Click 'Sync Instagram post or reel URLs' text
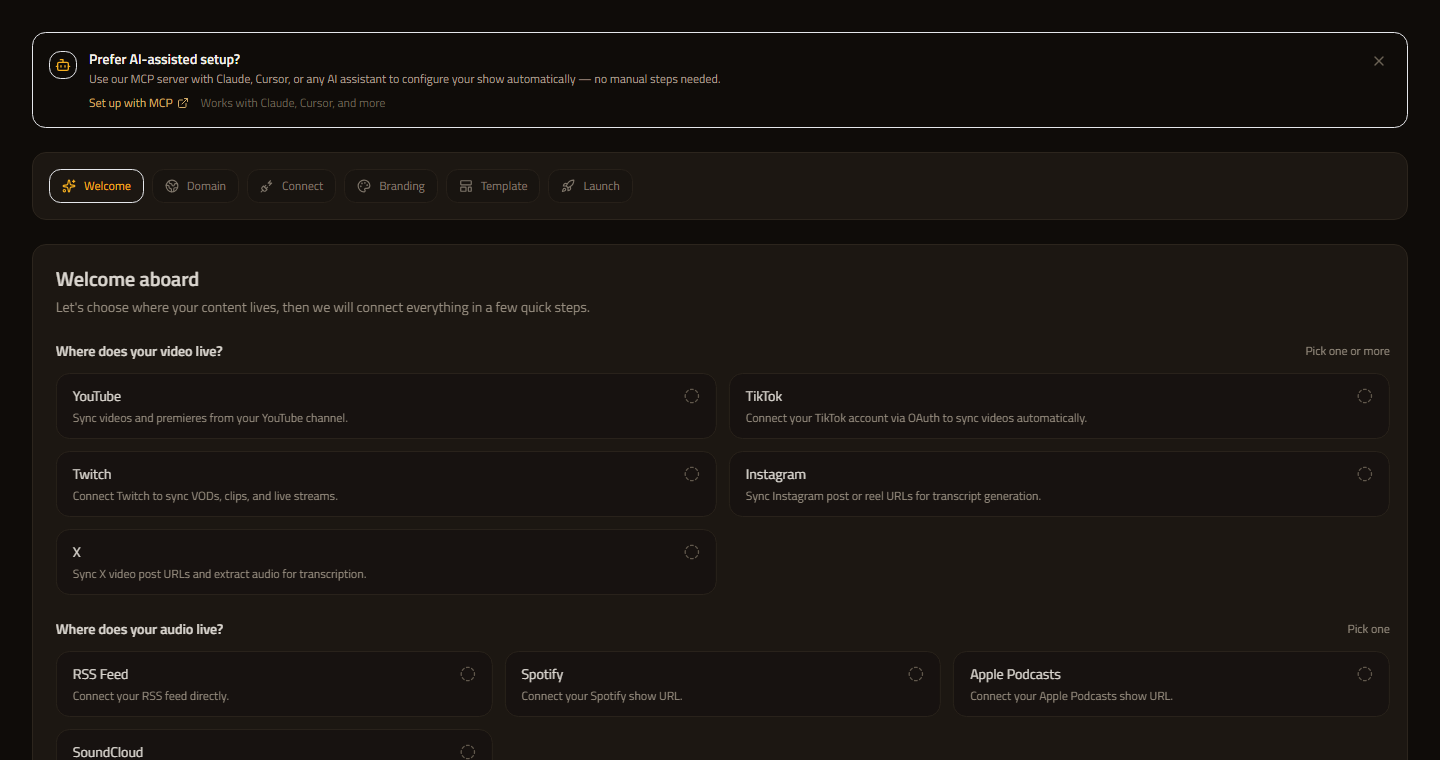This screenshot has height=760, width=1440. 893,496
